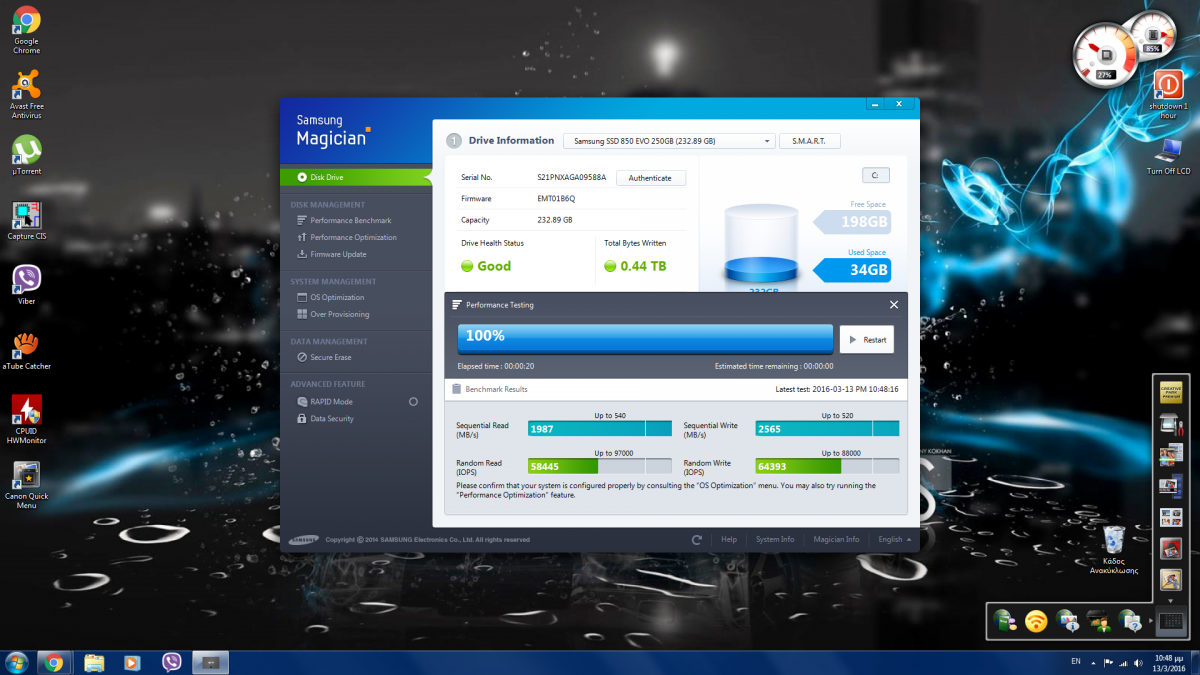Close the Performance Testing panel
This screenshot has height=675, width=1200.
pyautogui.click(x=894, y=304)
